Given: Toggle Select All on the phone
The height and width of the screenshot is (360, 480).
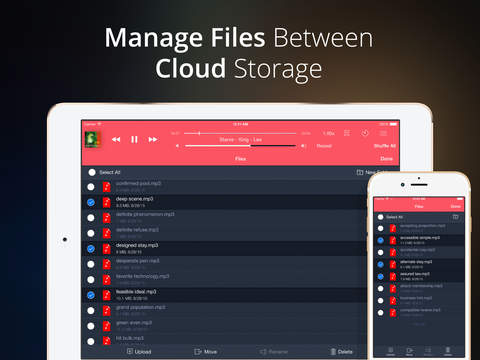Looking at the screenshot, I should point(380,217).
